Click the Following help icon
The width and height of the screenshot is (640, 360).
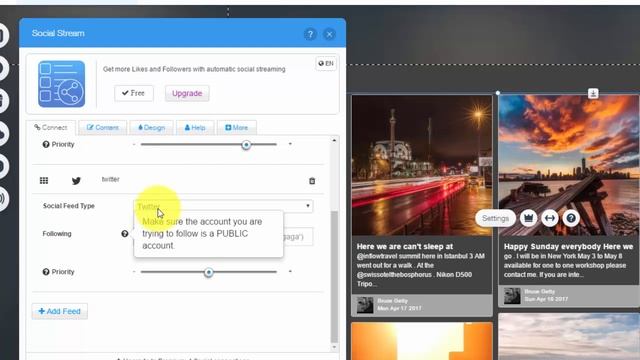[x=124, y=234]
